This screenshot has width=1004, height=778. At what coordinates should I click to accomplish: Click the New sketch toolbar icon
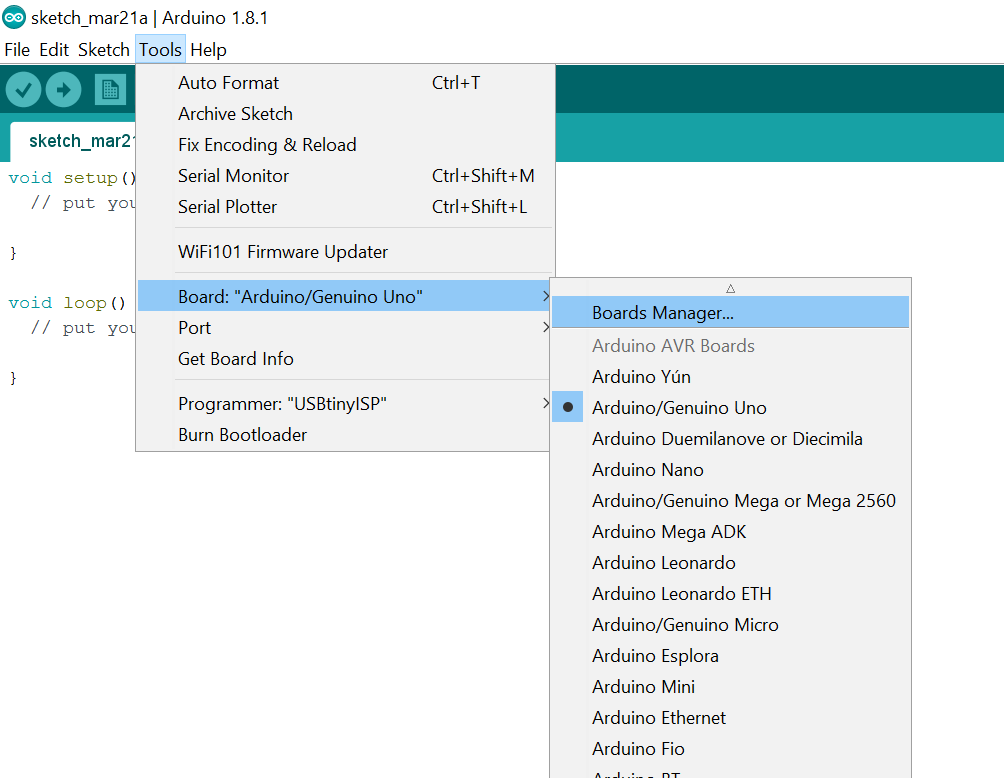pos(110,90)
